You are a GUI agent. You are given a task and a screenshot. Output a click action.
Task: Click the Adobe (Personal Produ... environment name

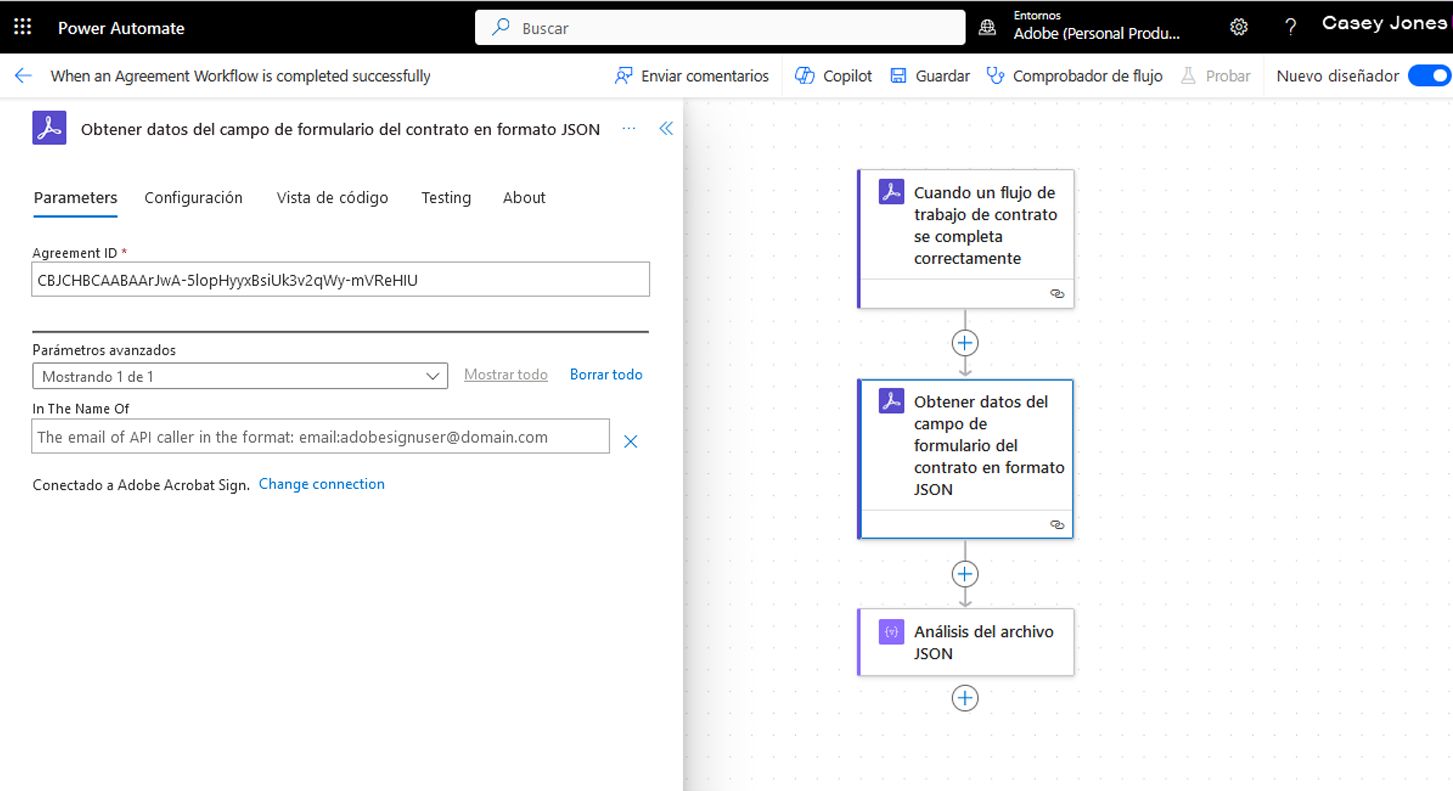[1097, 34]
